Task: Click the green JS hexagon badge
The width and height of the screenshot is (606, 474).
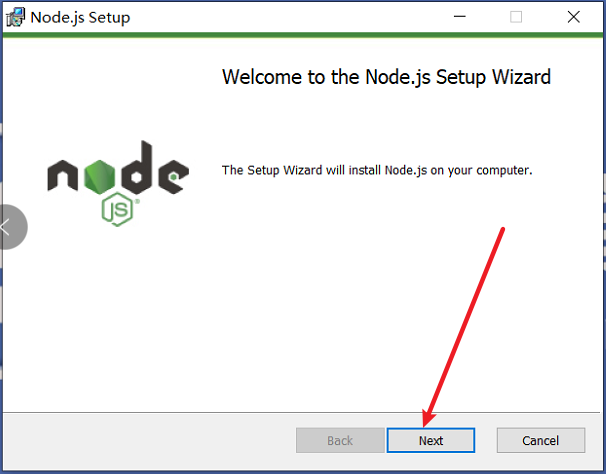Action: pyautogui.click(x=117, y=209)
